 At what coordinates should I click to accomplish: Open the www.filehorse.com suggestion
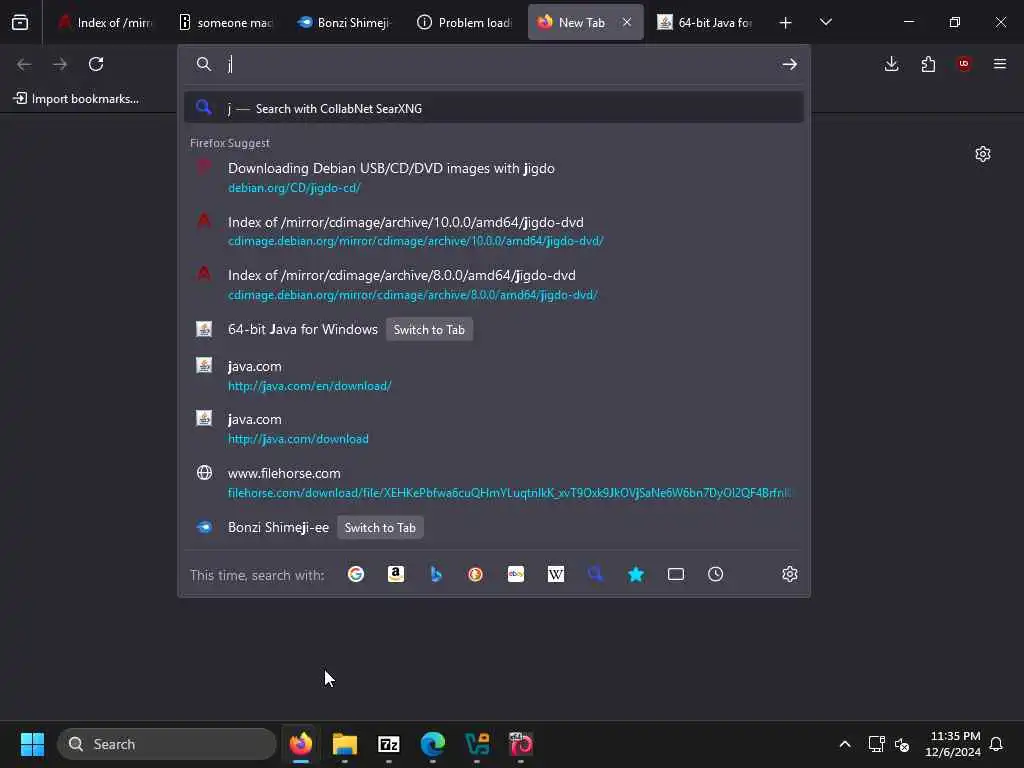[494, 483]
